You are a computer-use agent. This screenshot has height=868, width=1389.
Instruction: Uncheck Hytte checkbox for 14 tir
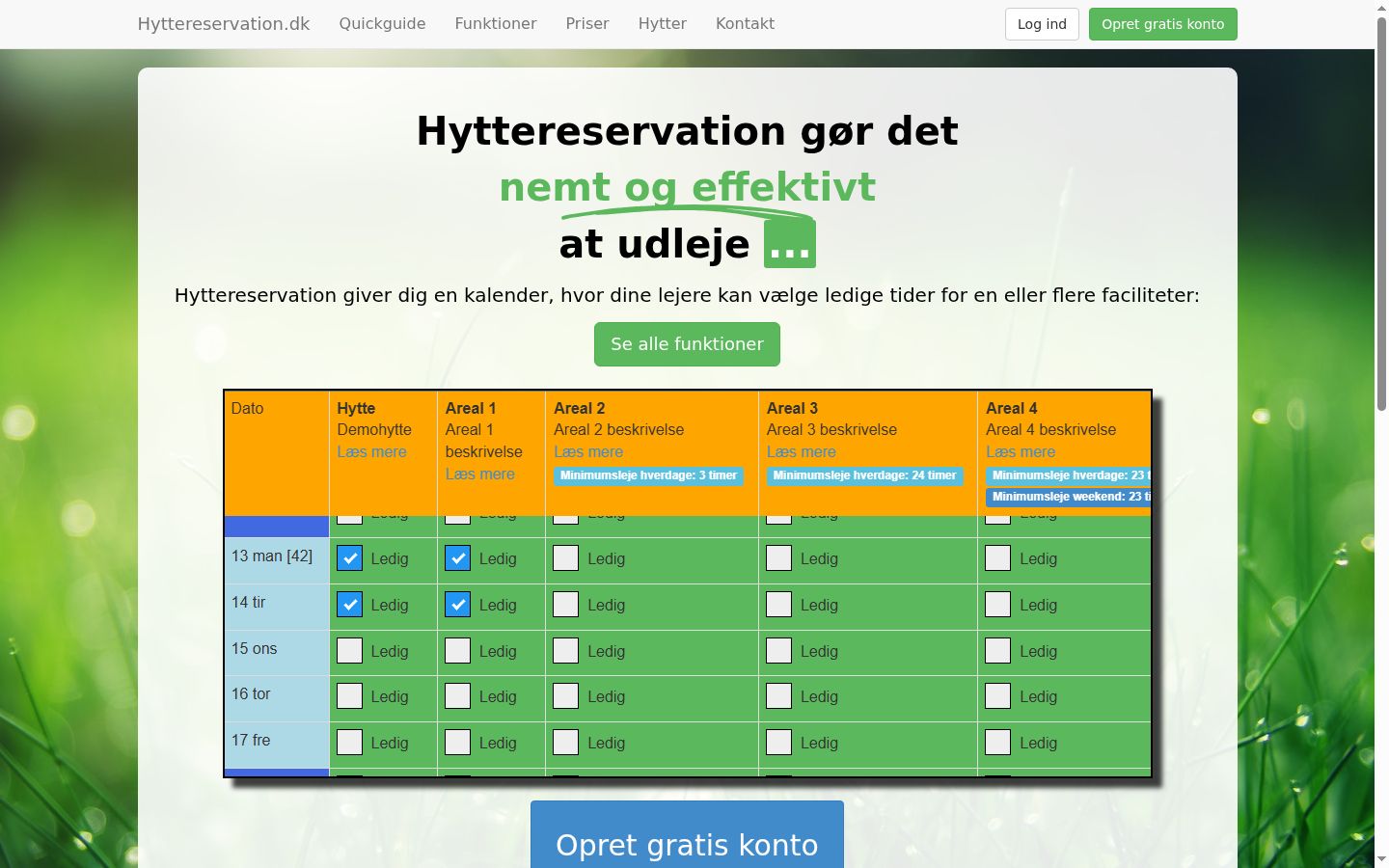(x=350, y=605)
